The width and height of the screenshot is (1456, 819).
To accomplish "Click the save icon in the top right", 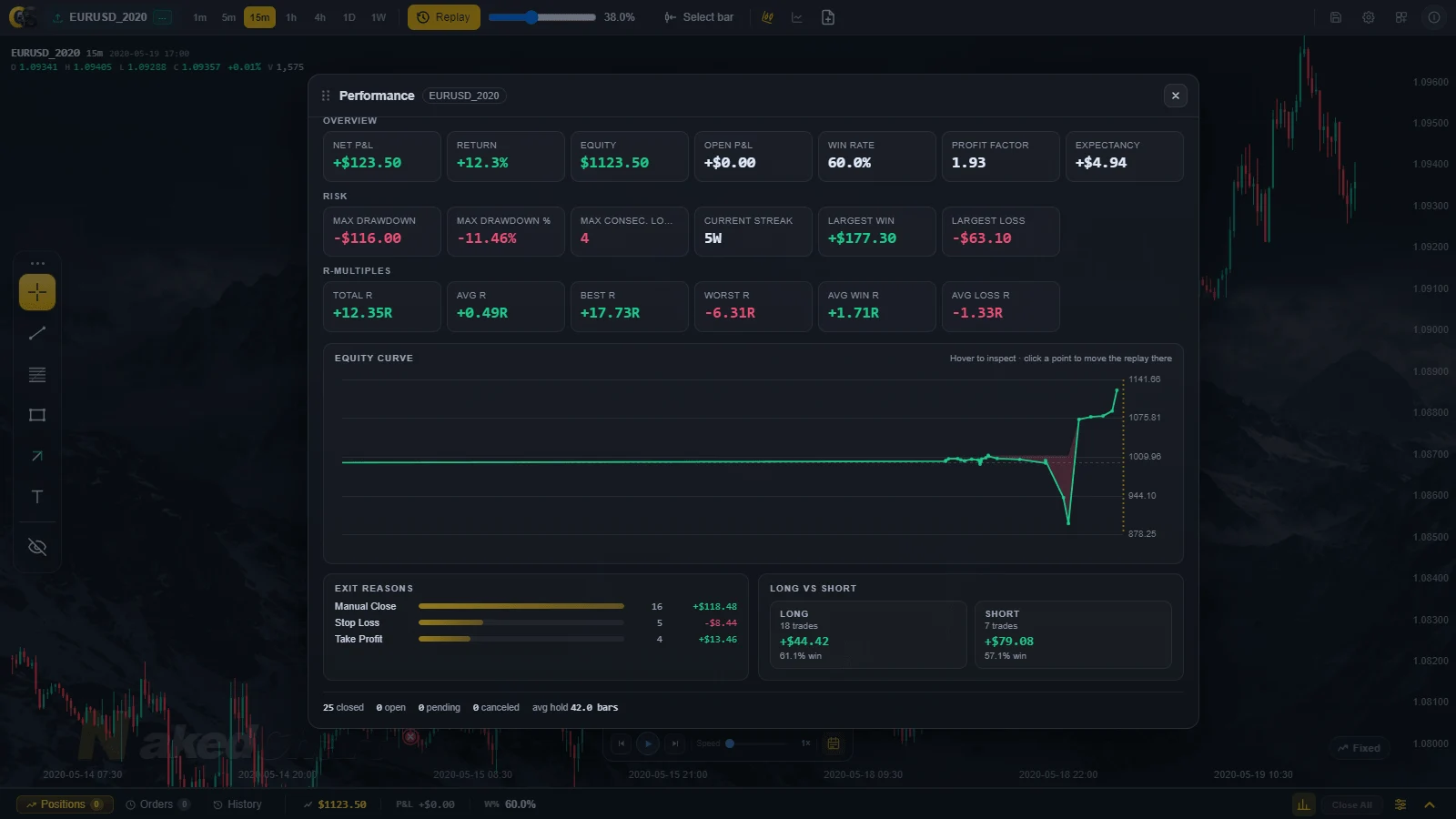I will [1336, 17].
